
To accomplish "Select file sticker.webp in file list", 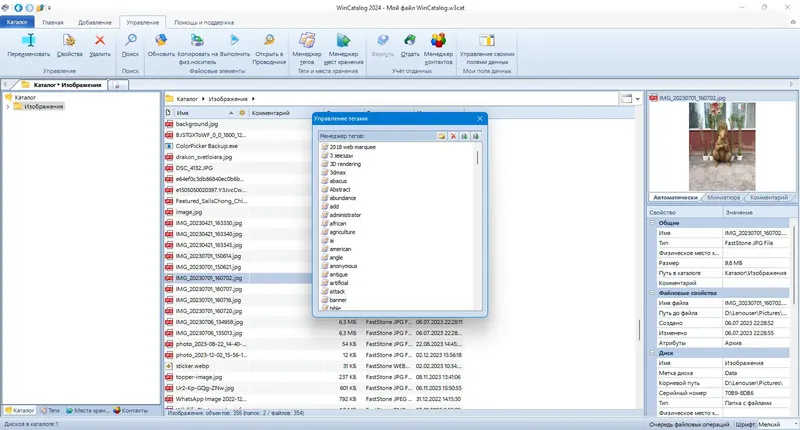I will tap(192, 366).
